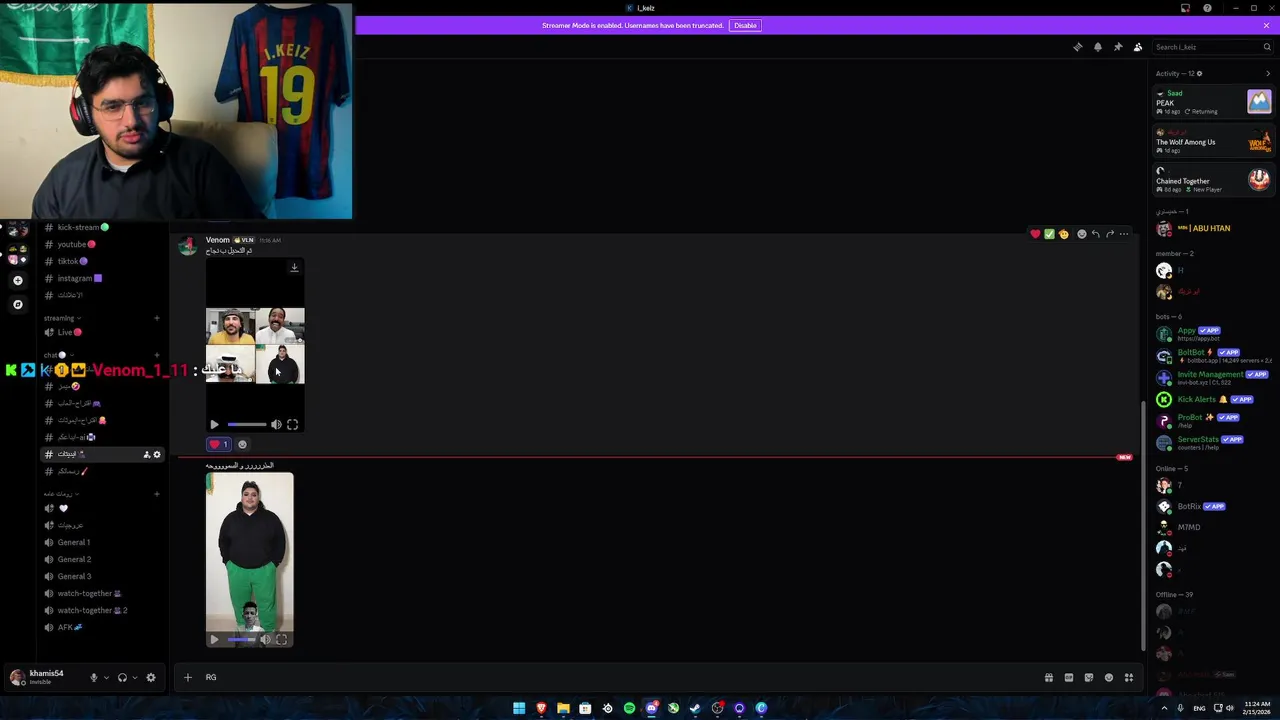The height and width of the screenshot is (720, 1280).
Task: Reply to Venom's message
Action: tap(1095, 234)
